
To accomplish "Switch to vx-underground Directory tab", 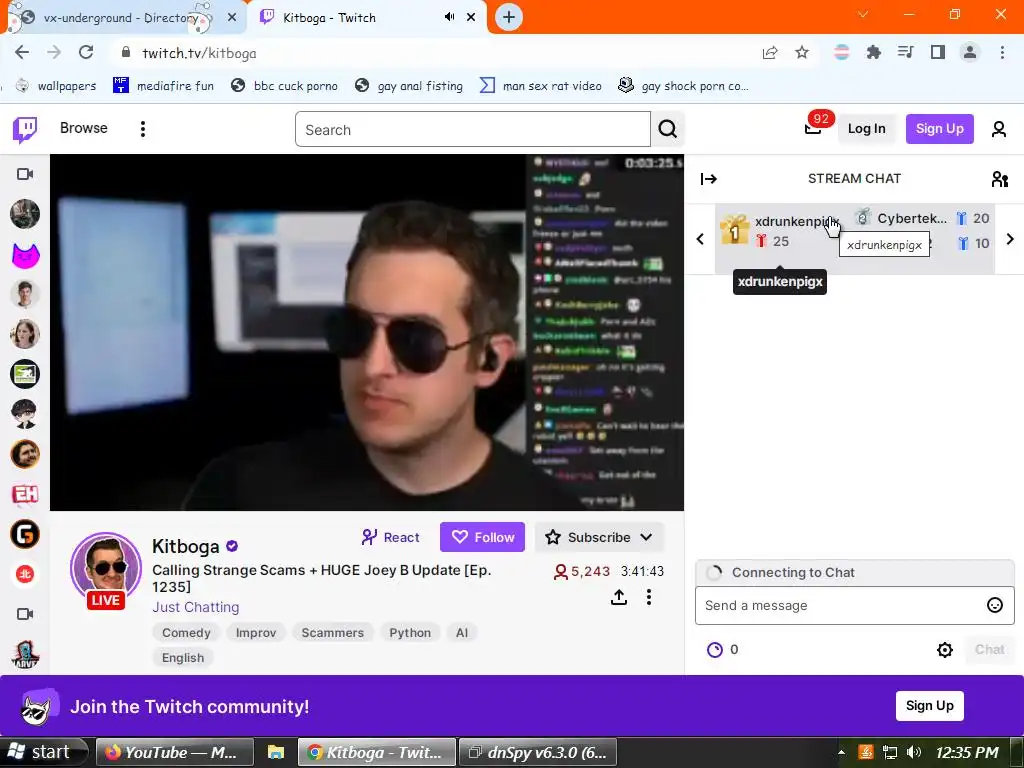I will pos(121,18).
